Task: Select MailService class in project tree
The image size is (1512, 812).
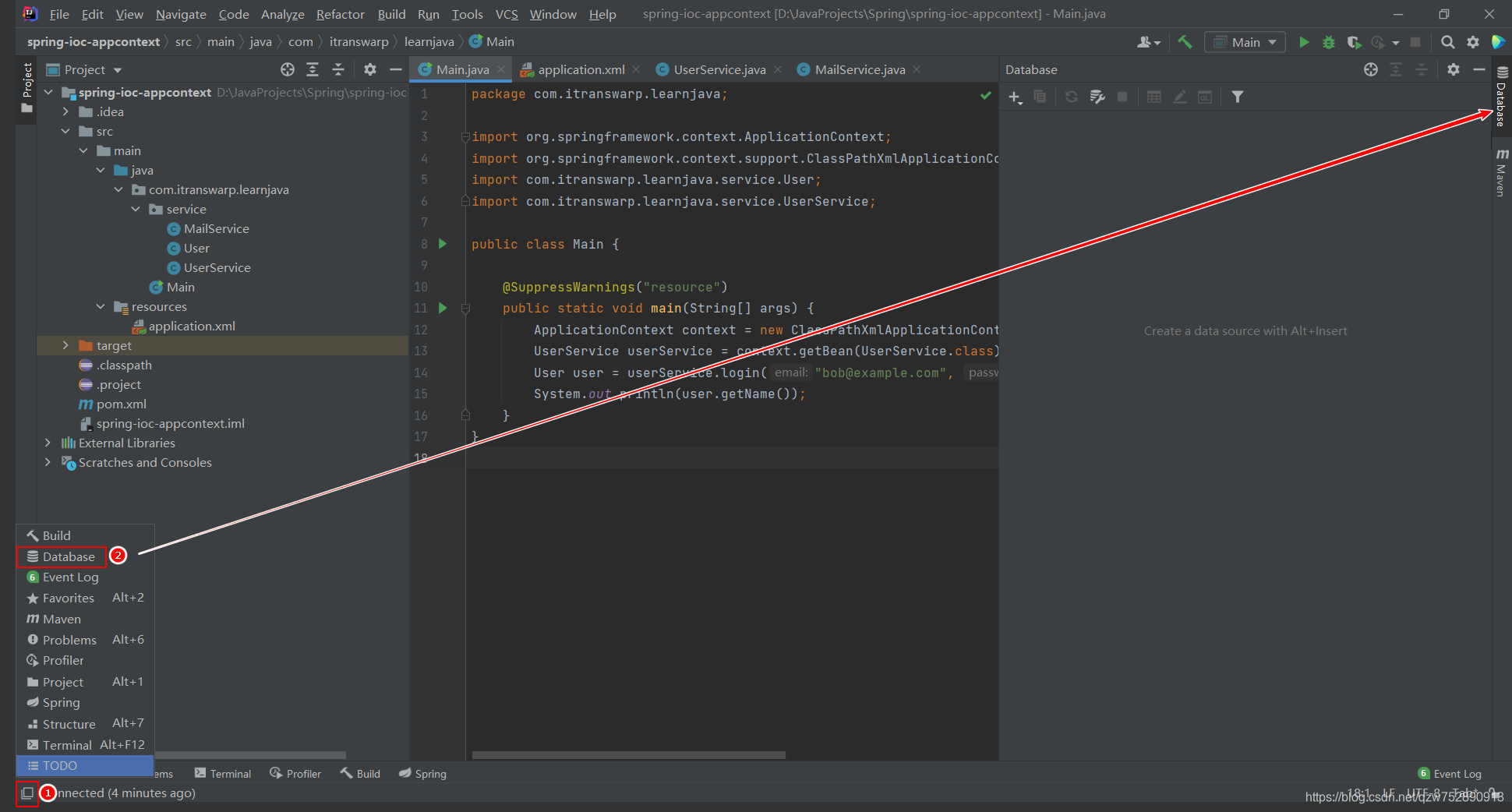Action: coord(216,228)
